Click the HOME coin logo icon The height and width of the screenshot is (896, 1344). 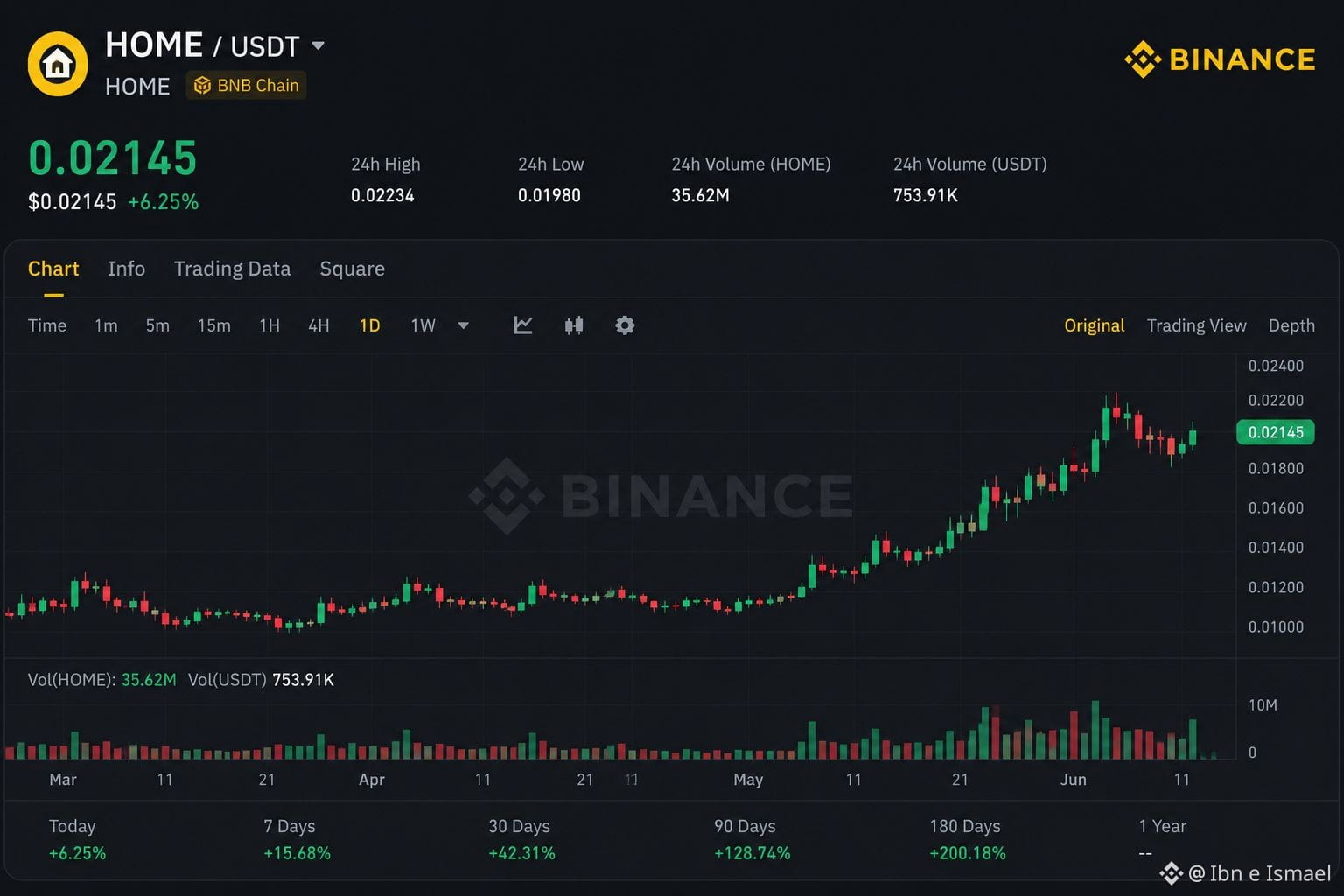(x=58, y=64)
